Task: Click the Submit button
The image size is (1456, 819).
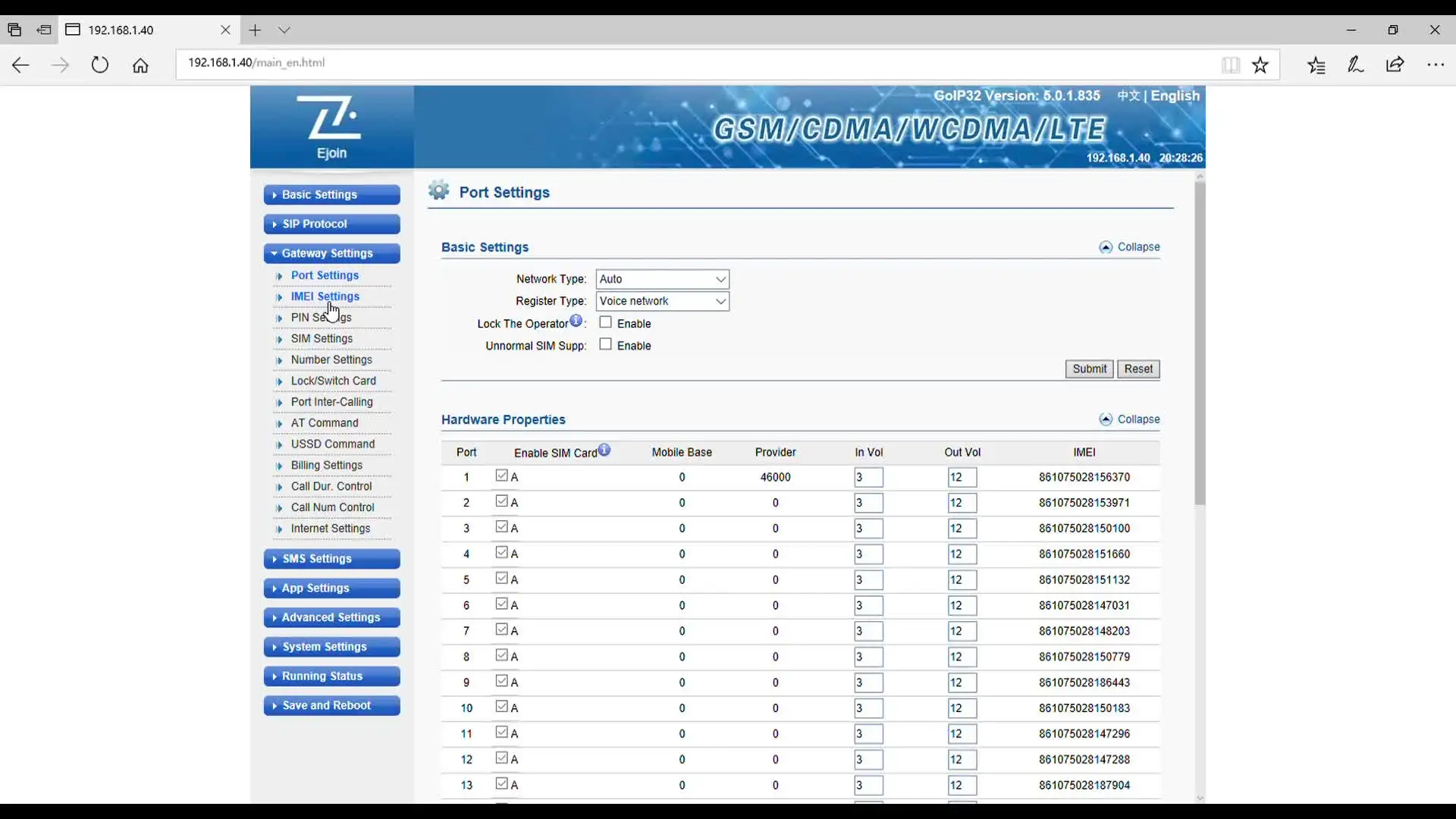Action: tap(1089, 369)
